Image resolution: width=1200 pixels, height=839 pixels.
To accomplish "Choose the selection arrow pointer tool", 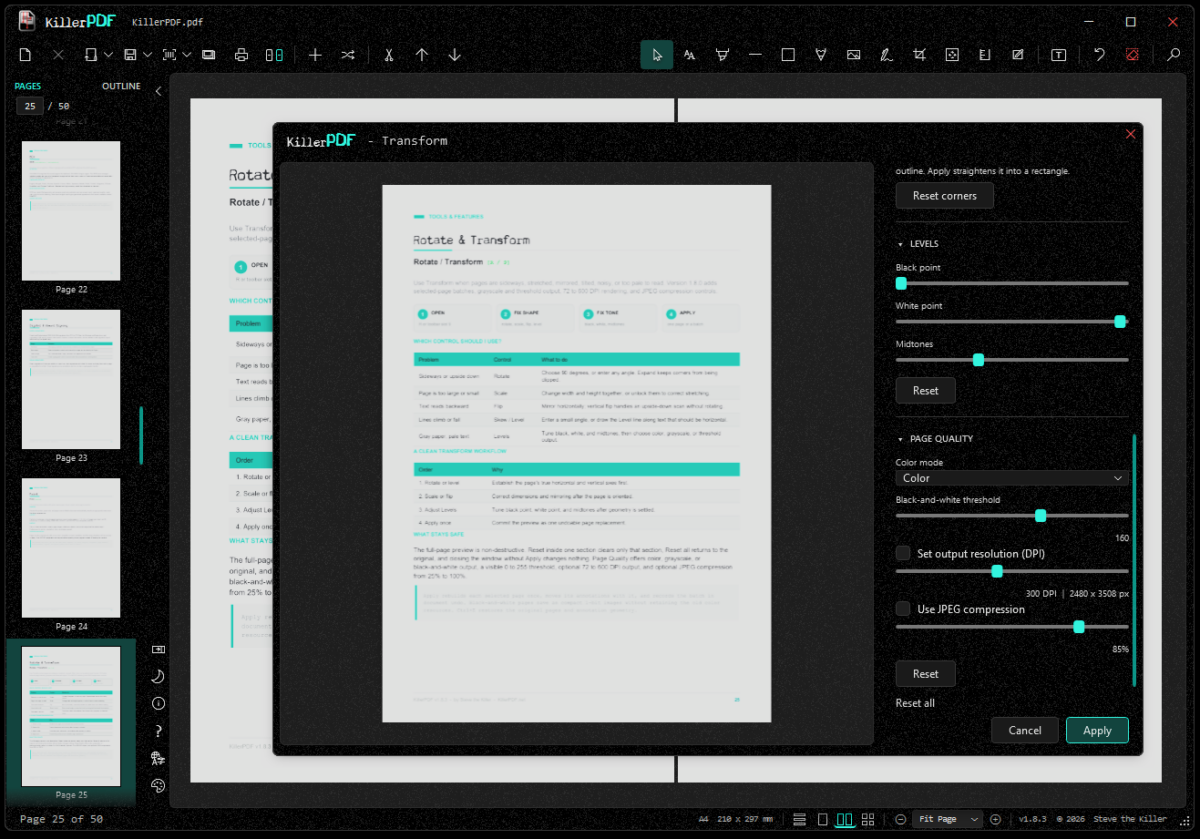I will [656, 55].
